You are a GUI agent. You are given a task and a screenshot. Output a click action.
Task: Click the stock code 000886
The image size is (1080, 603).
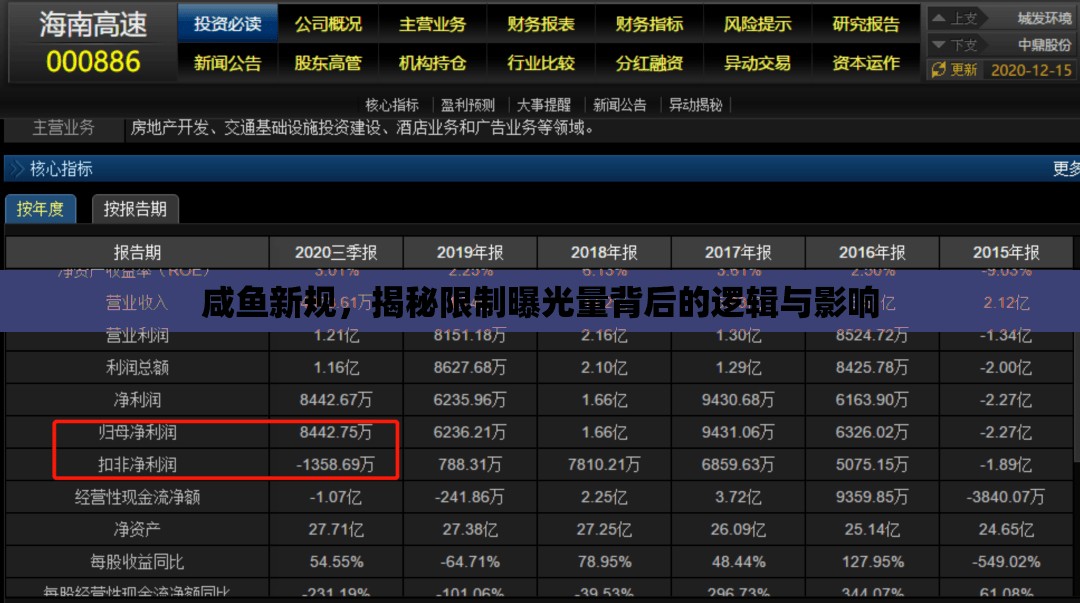tap(93, 62)
